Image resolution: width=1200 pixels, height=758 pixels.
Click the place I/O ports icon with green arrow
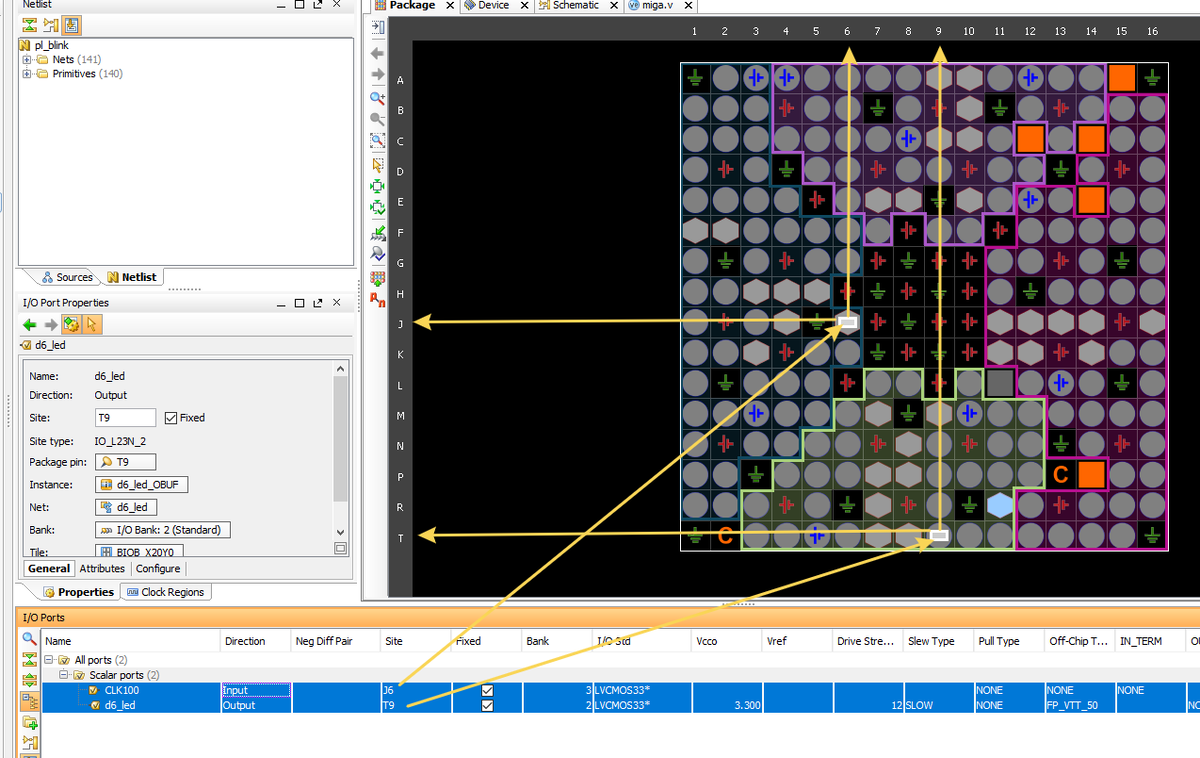(x=378, y=233)
